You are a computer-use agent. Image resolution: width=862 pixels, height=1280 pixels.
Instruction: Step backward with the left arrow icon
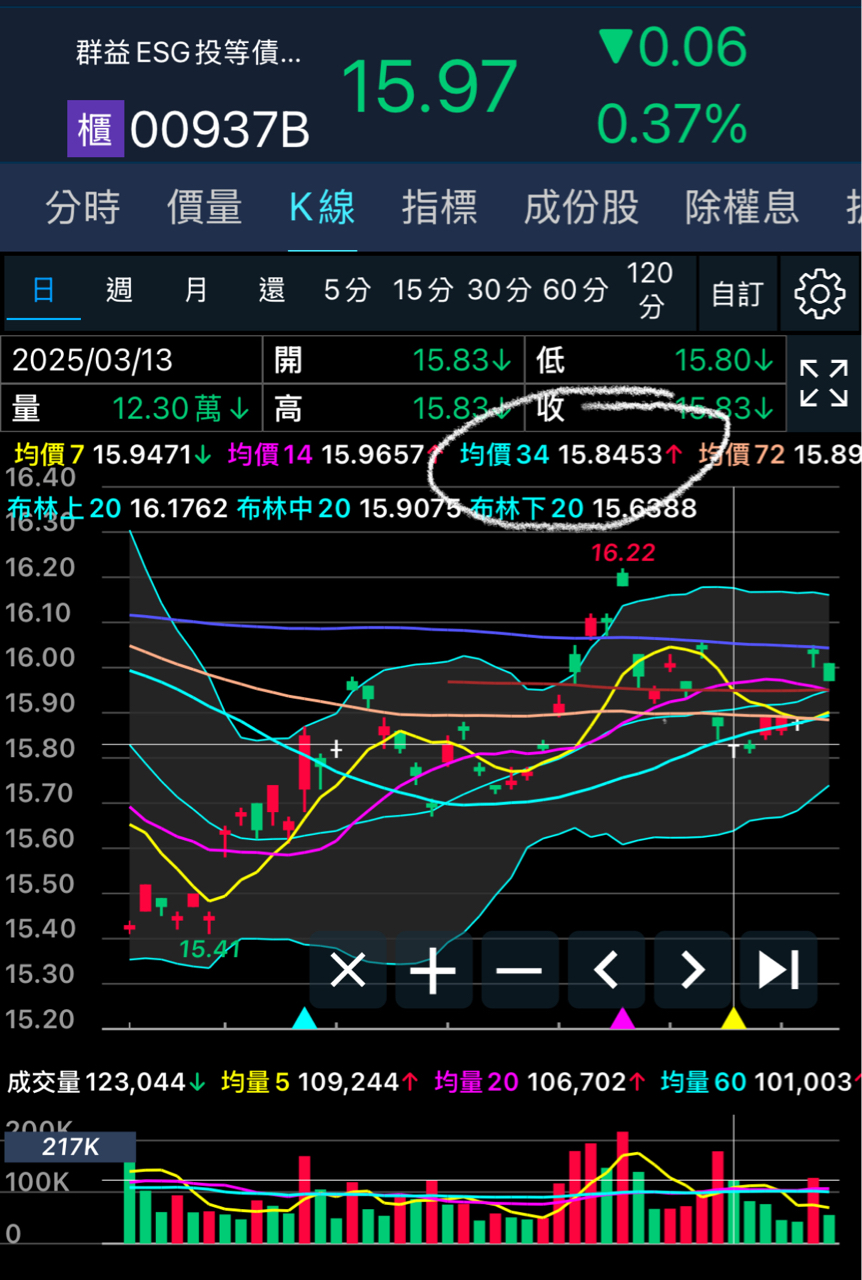coord(605,970)
